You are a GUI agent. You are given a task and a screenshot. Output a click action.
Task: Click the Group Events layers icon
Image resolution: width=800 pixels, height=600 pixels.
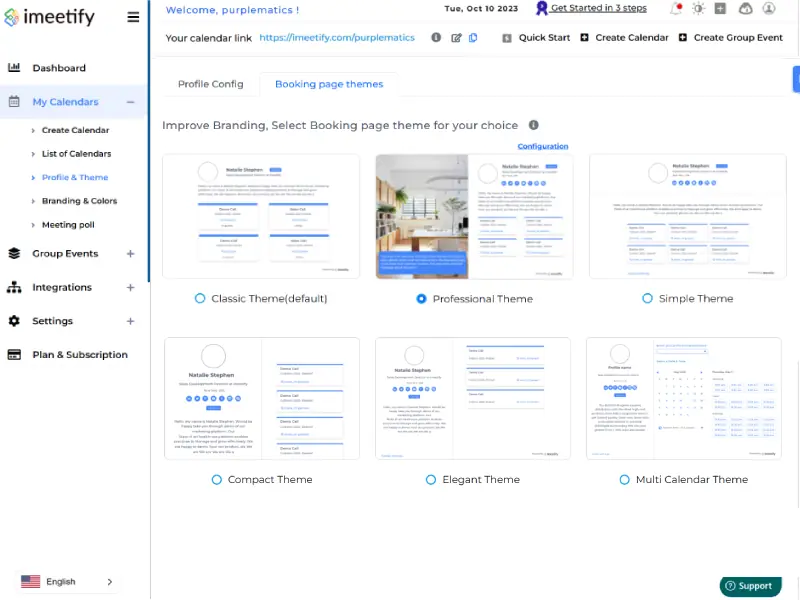[x=14, y=253]
